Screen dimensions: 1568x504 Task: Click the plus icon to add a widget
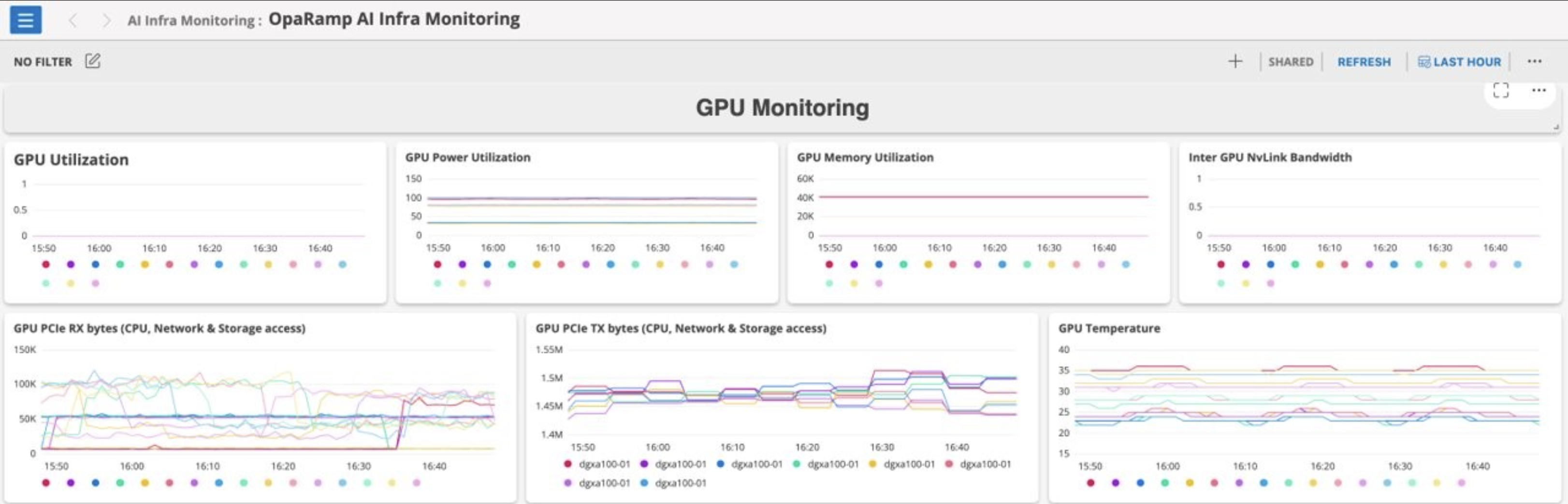1235,61
